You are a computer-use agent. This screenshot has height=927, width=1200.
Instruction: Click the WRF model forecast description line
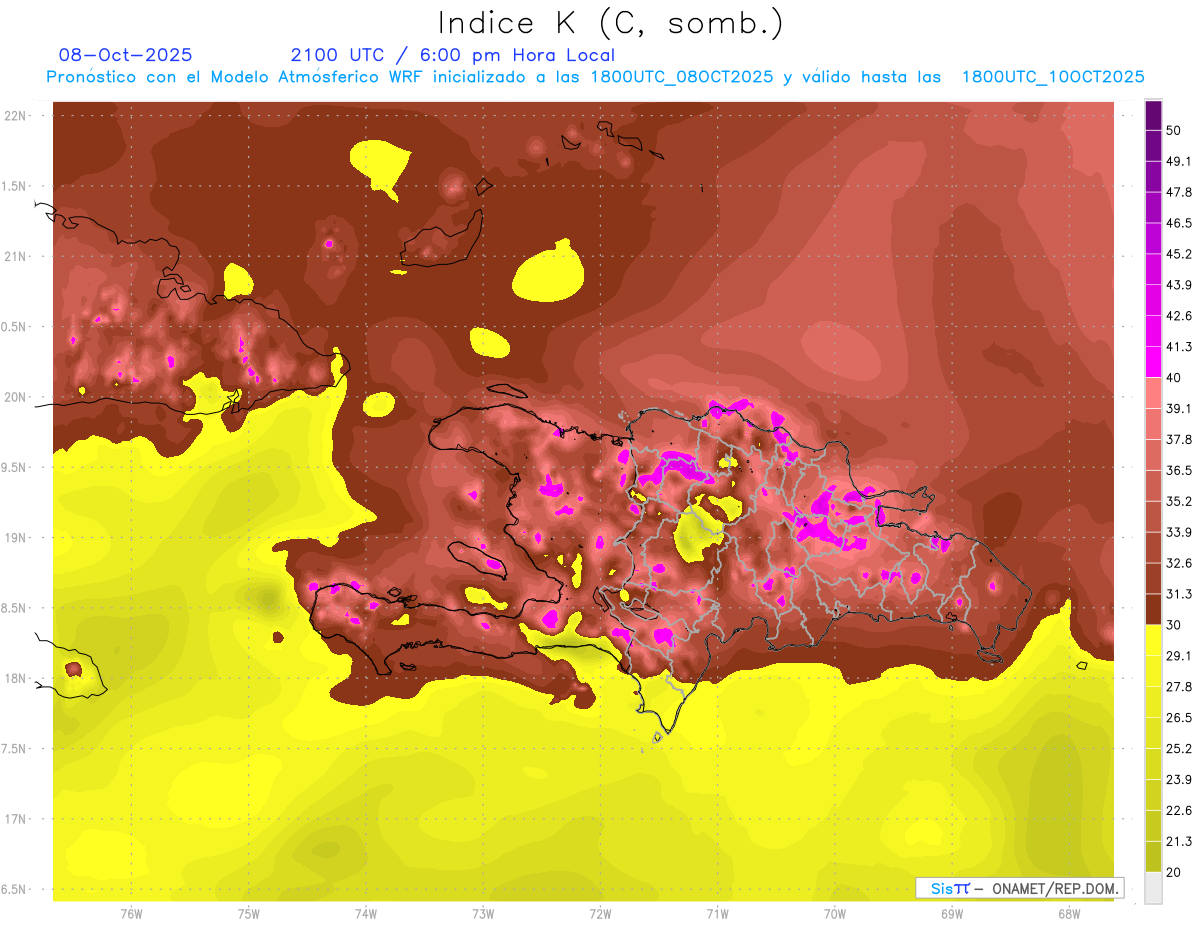(x=595, y=77)
